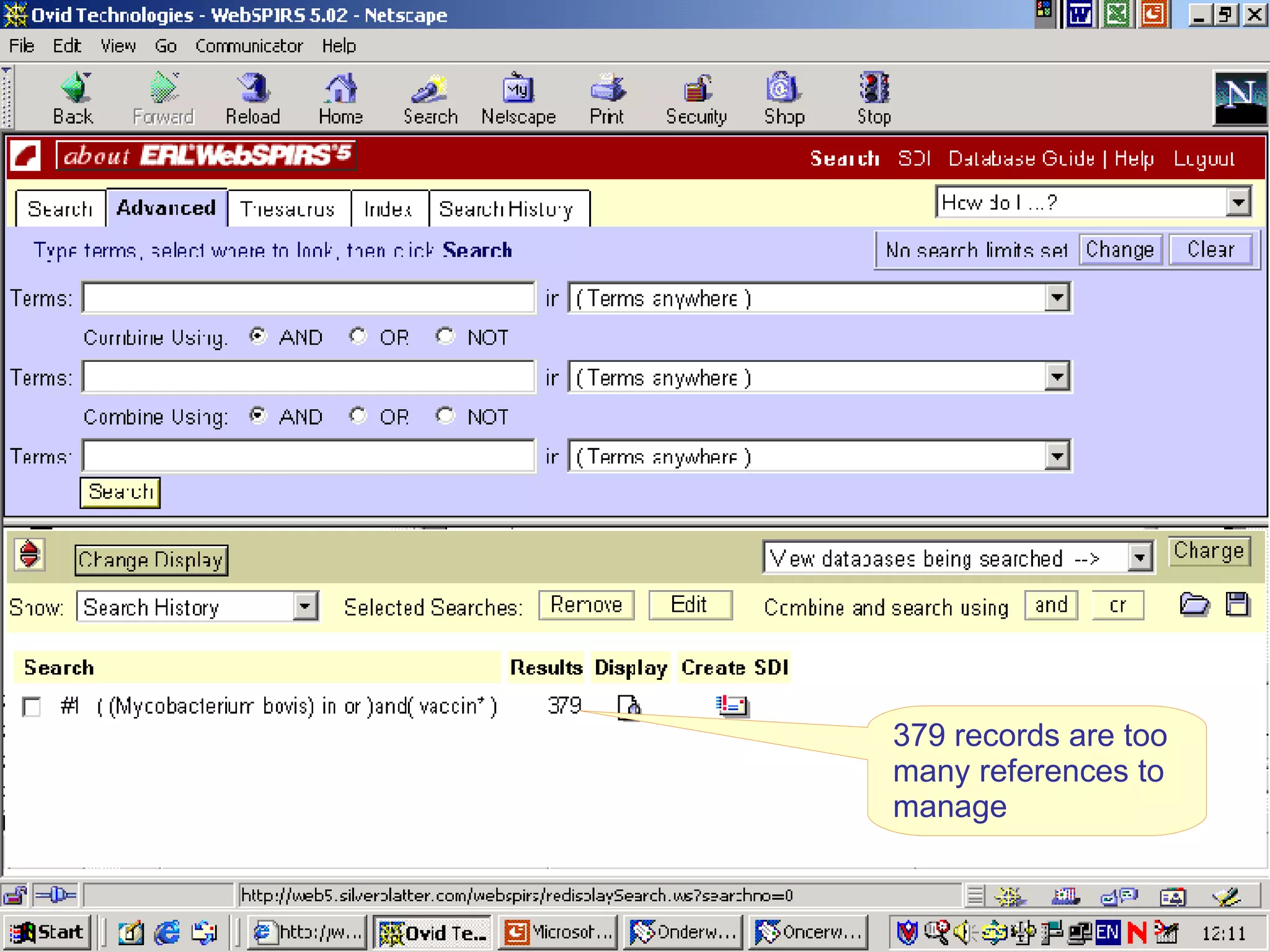
Task: Open the File menu
Action: point(22,46)
